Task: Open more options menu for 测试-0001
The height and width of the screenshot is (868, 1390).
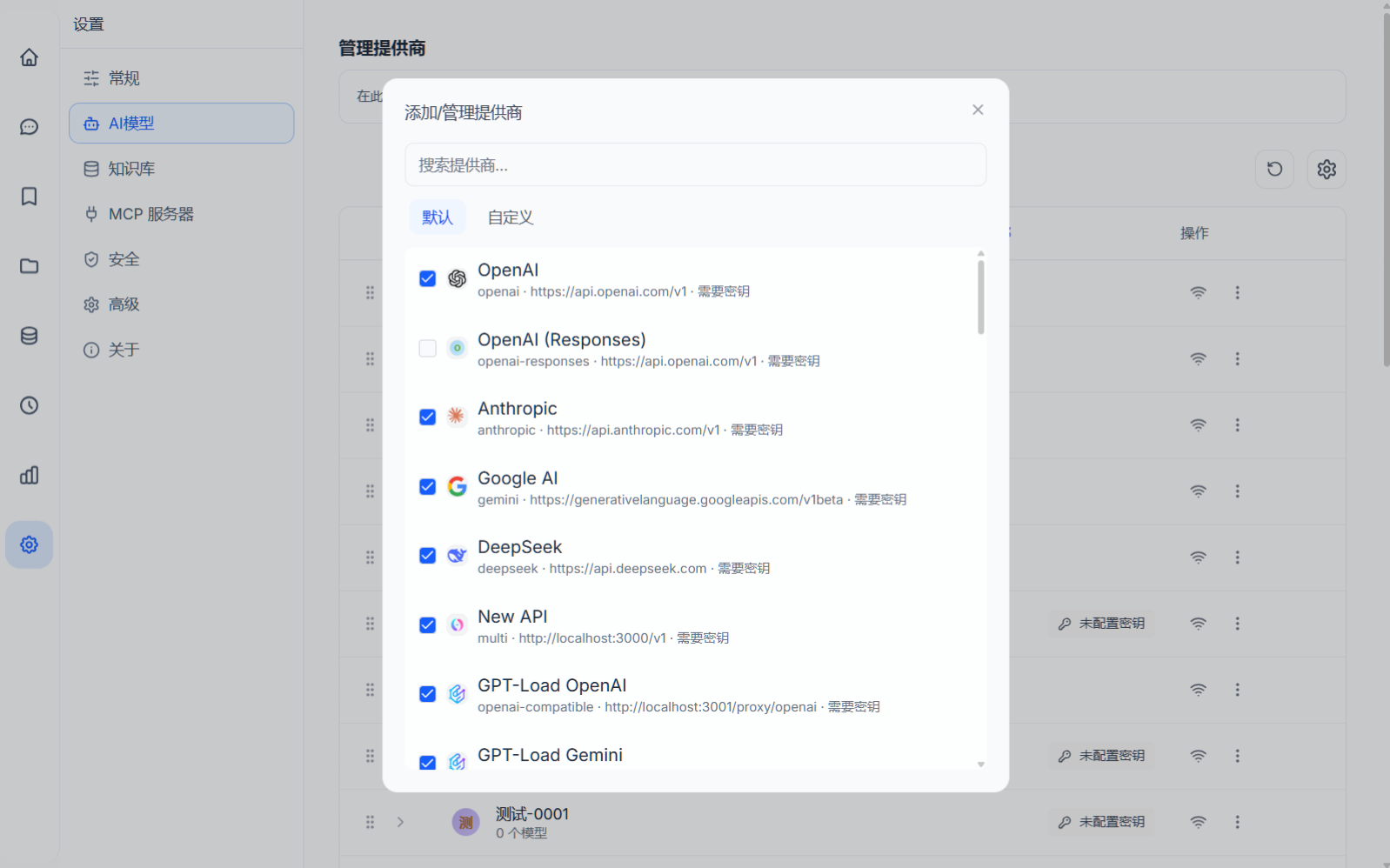Action: point(1237,822)
